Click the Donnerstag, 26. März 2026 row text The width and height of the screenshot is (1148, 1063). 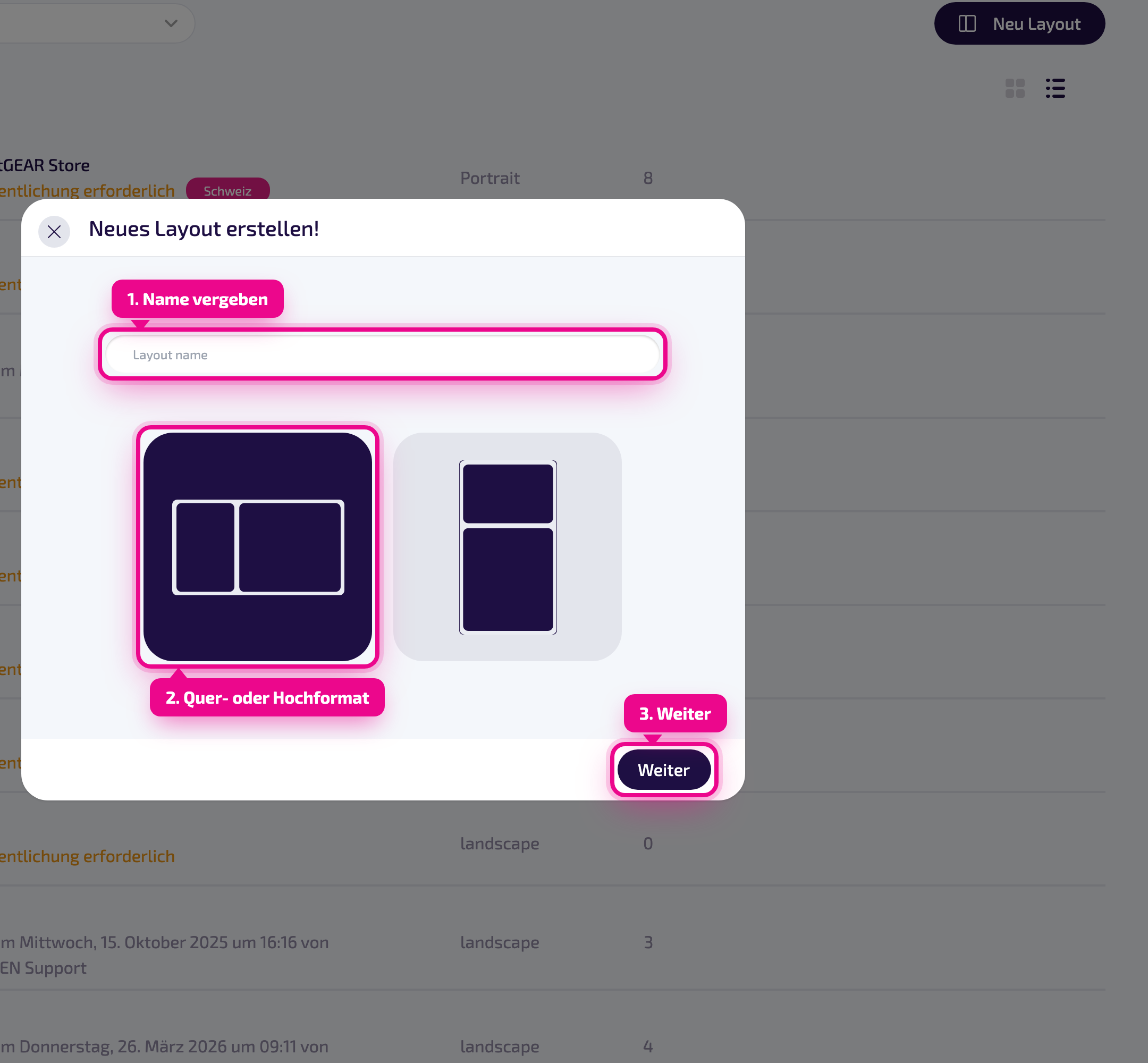pos(164,1047)
